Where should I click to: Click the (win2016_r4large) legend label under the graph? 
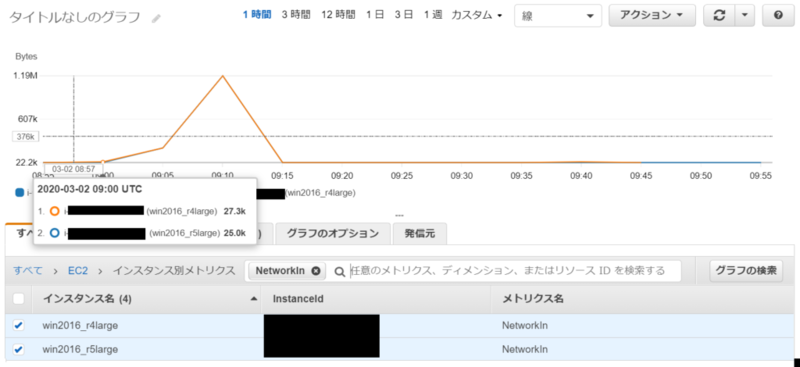point(320,193)
